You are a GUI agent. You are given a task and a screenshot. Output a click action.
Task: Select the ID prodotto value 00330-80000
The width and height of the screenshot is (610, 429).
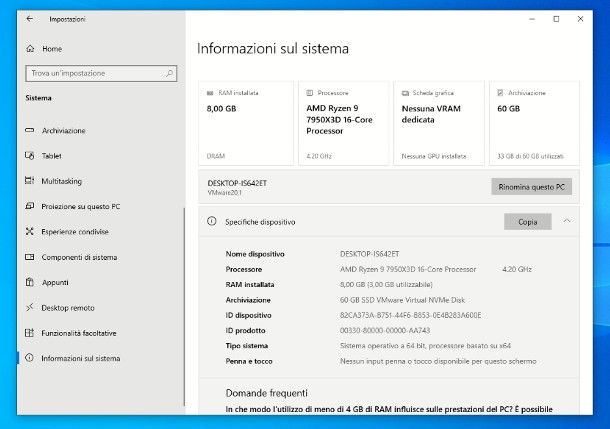(385, 331)
